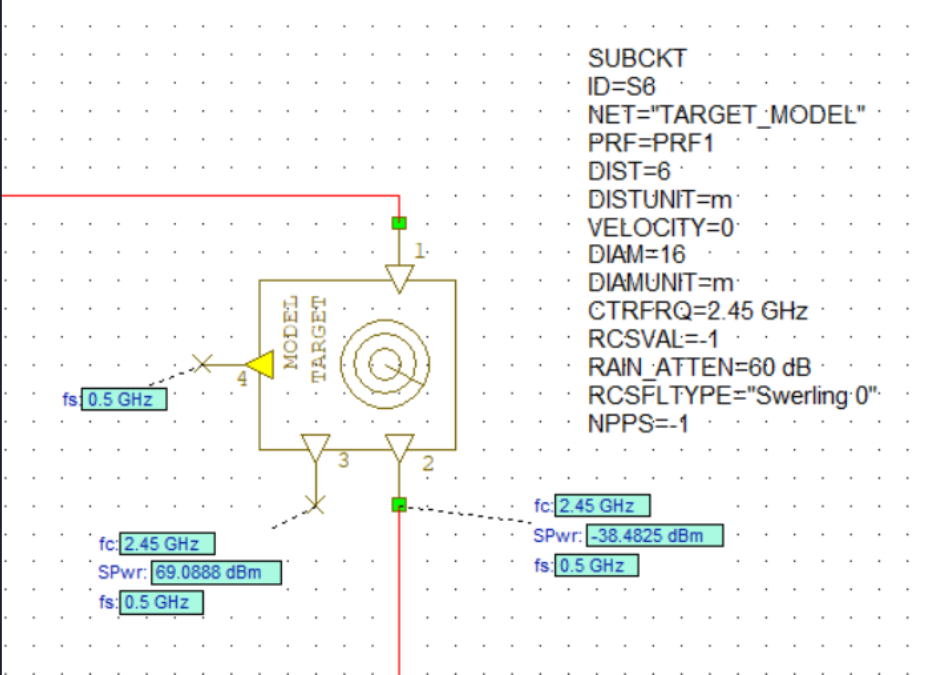Select the 69.0888 dBm SPwr value
The height and width of the screenshot is (675, 927).
[x=216, y=573]
